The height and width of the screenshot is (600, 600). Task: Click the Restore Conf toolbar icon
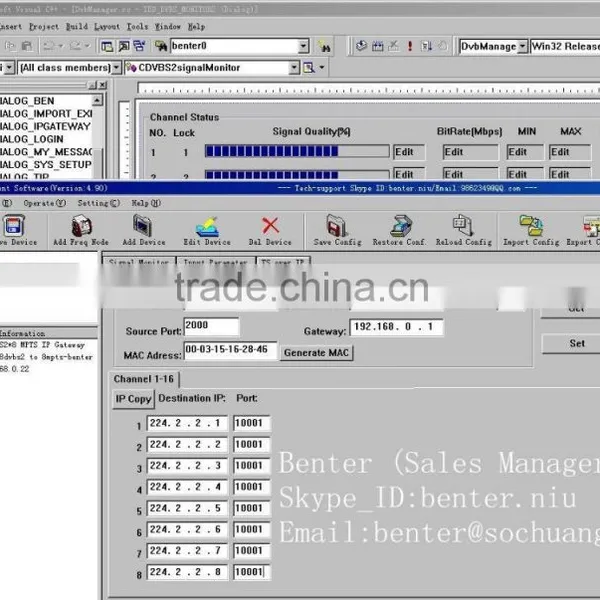point(400,226)
